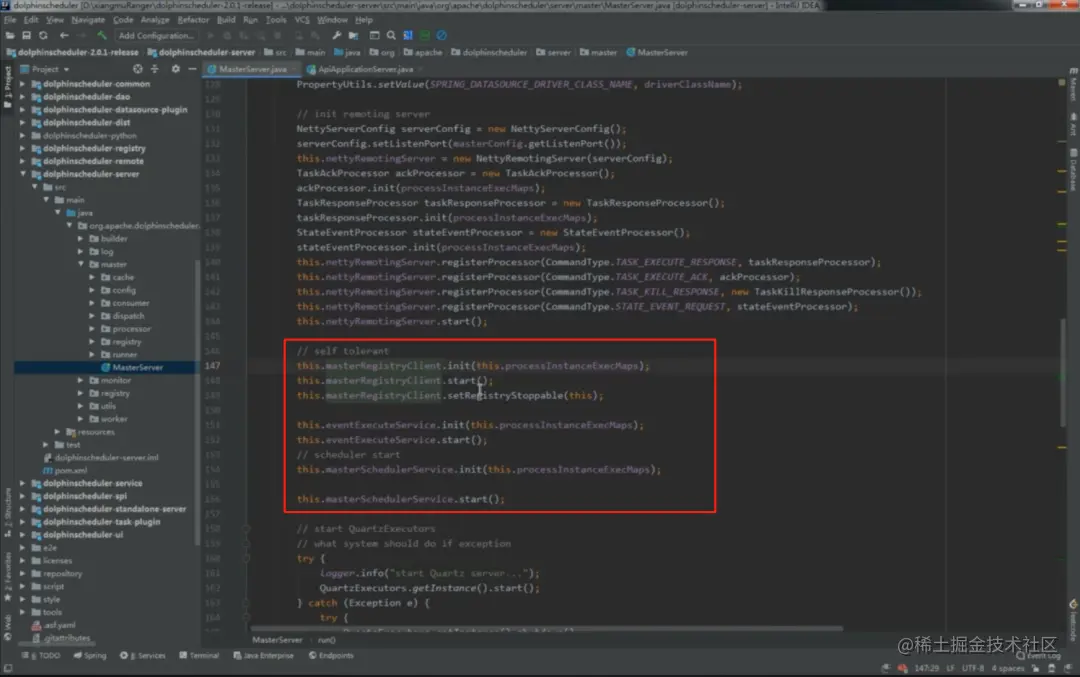Open the Navigate menu
Screen dimensions: 1080x677
(87, 20)
